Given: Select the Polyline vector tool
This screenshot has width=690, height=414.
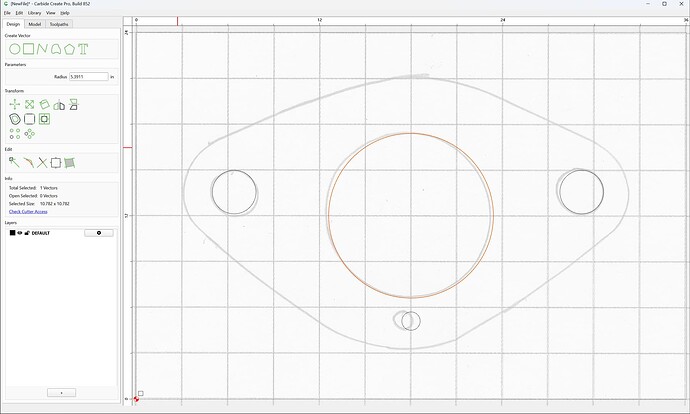Looking at the screenshot, I should pos(42,49).
